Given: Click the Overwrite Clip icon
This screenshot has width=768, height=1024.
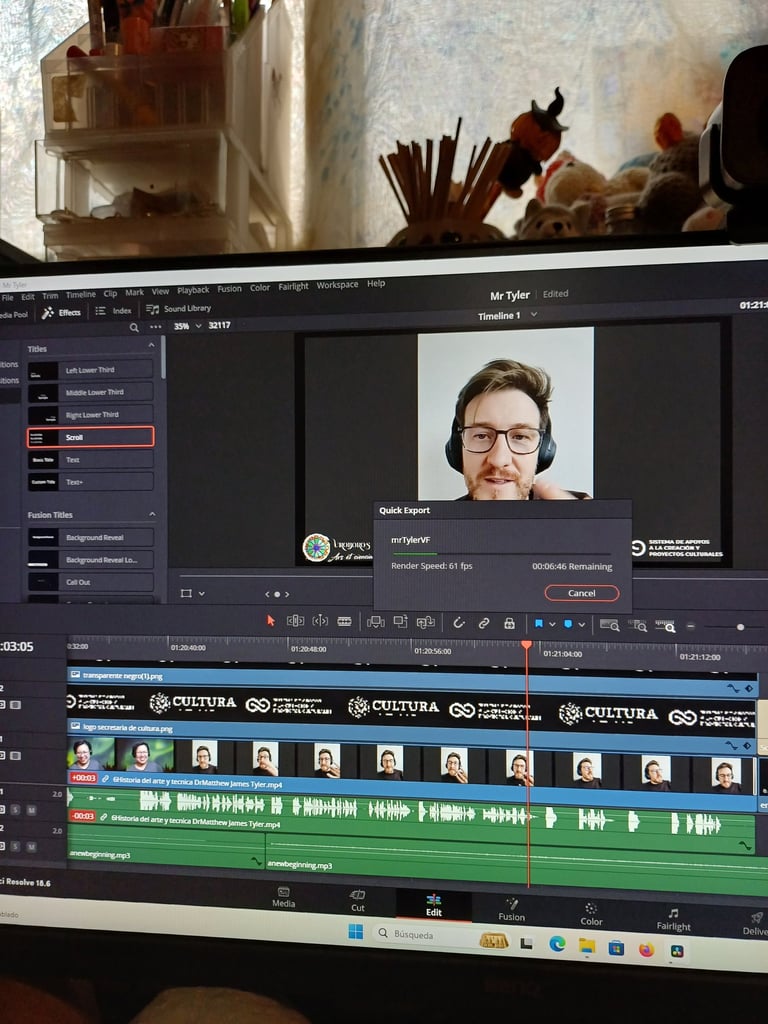Looking at the screenshot, I should point(400,622).
